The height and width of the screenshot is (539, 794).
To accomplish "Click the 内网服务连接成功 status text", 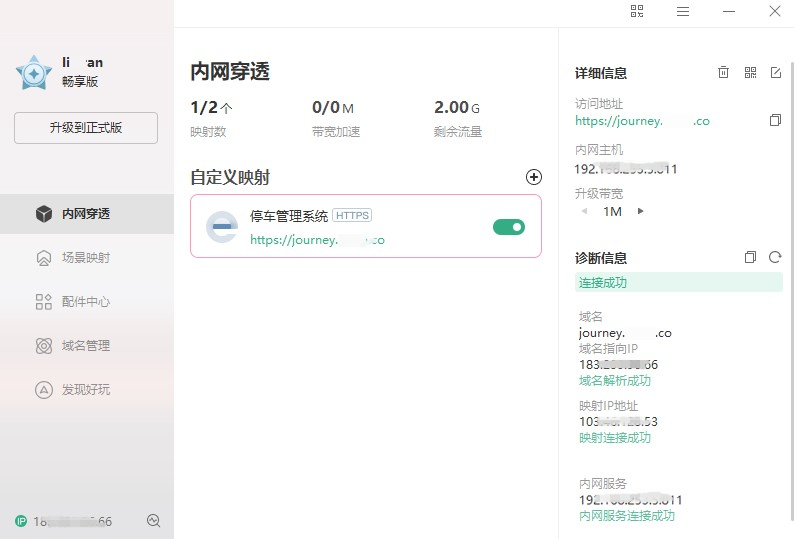I will coord(627,516).
